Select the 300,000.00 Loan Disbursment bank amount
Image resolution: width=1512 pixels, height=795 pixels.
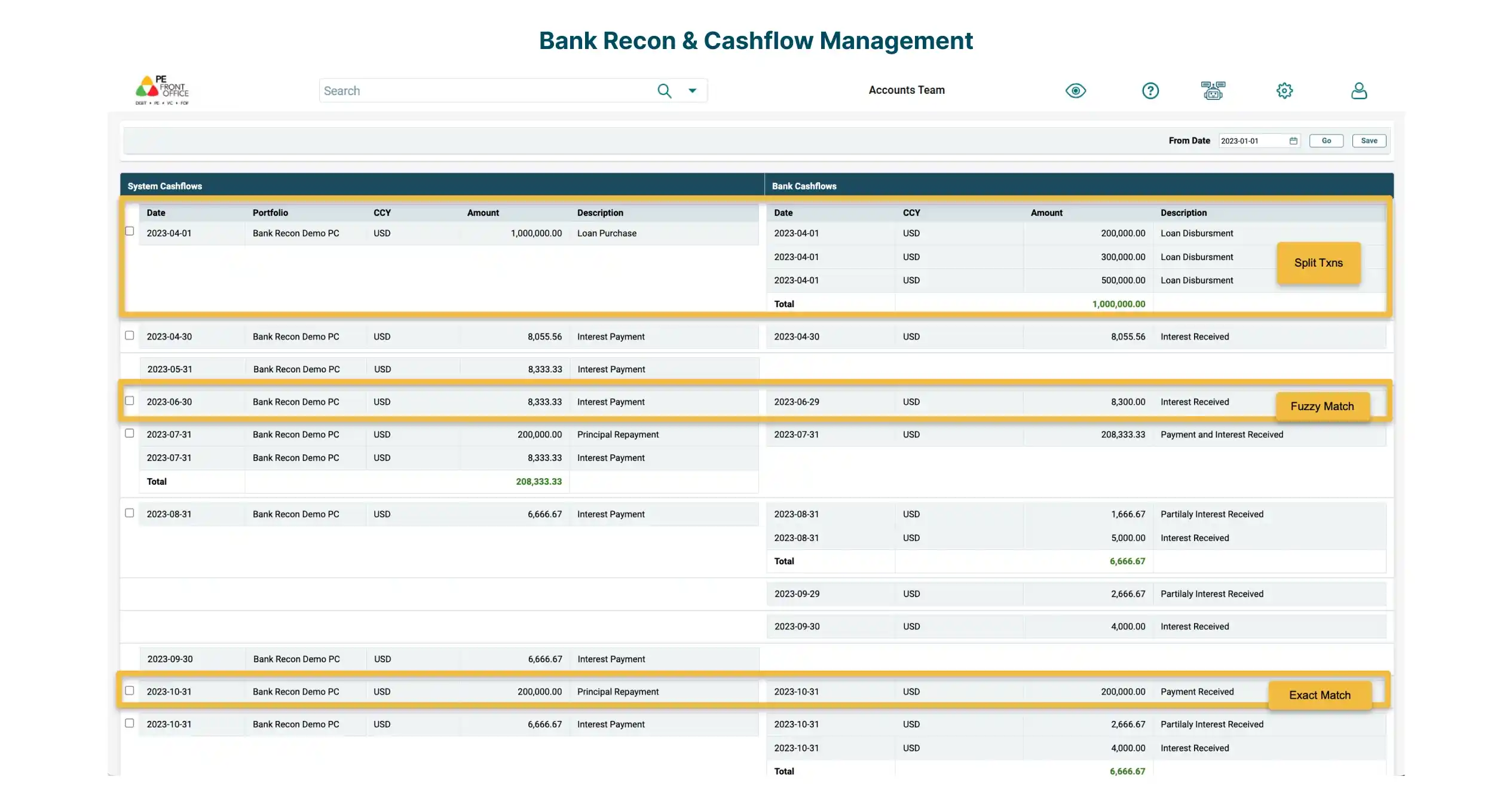[x=1123, y=257]
